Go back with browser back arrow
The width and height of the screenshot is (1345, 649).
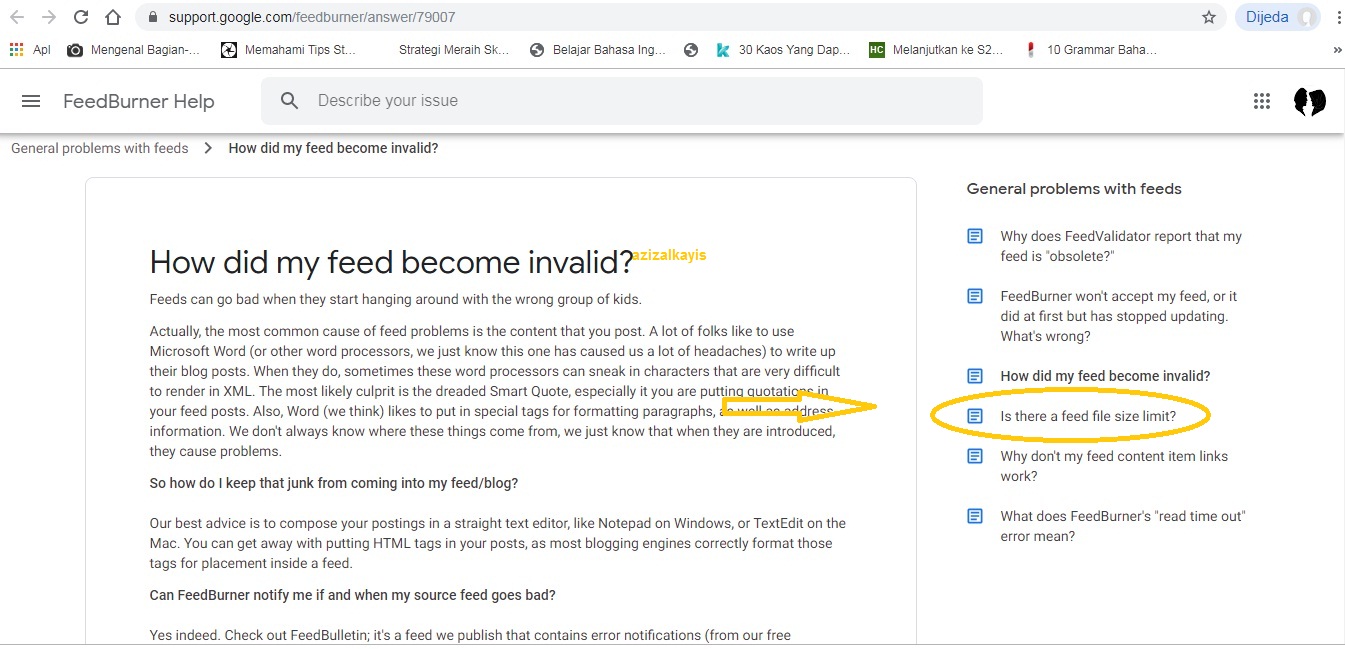pos(17,17)
